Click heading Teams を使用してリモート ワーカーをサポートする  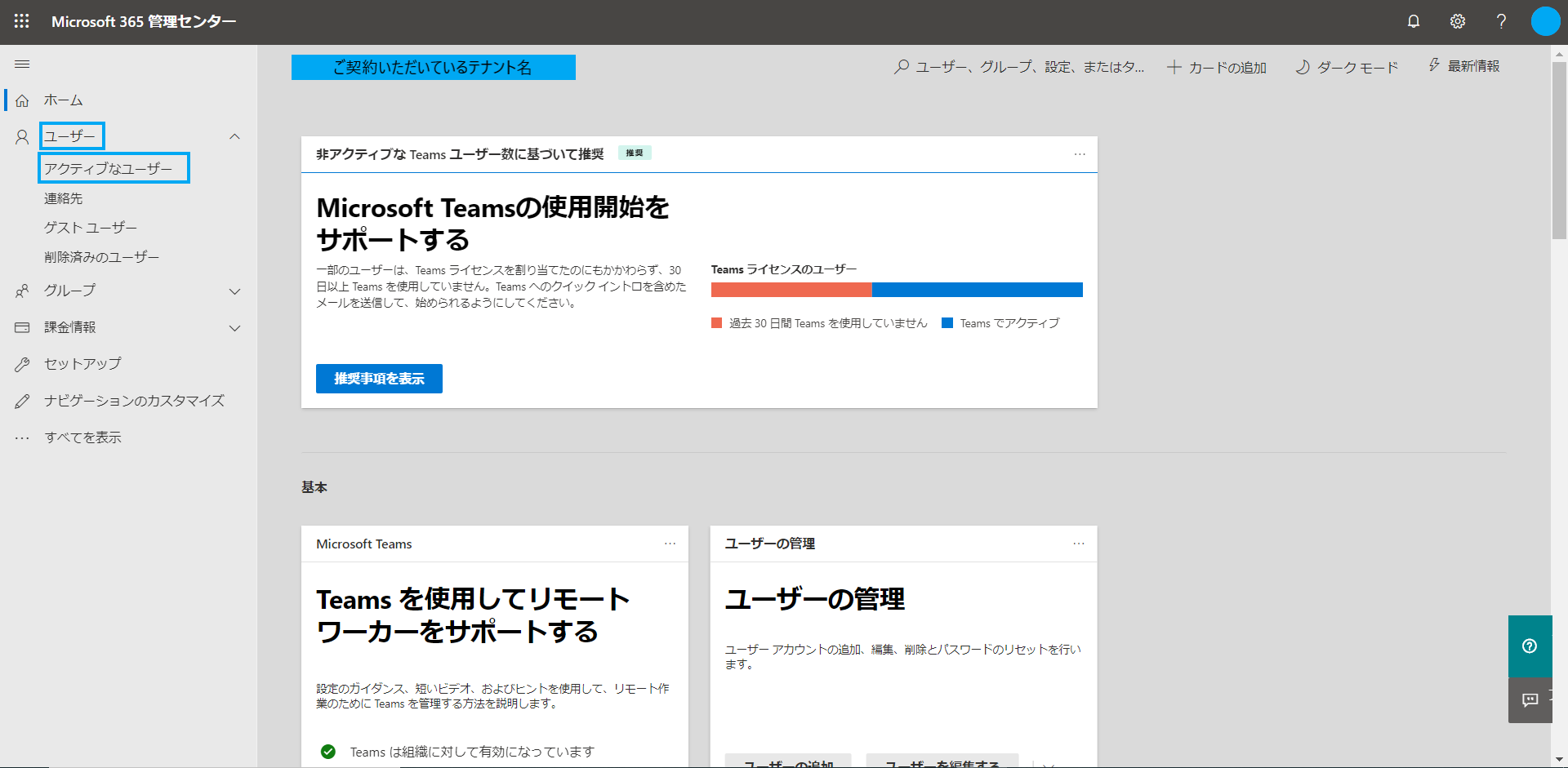[473, 615]
